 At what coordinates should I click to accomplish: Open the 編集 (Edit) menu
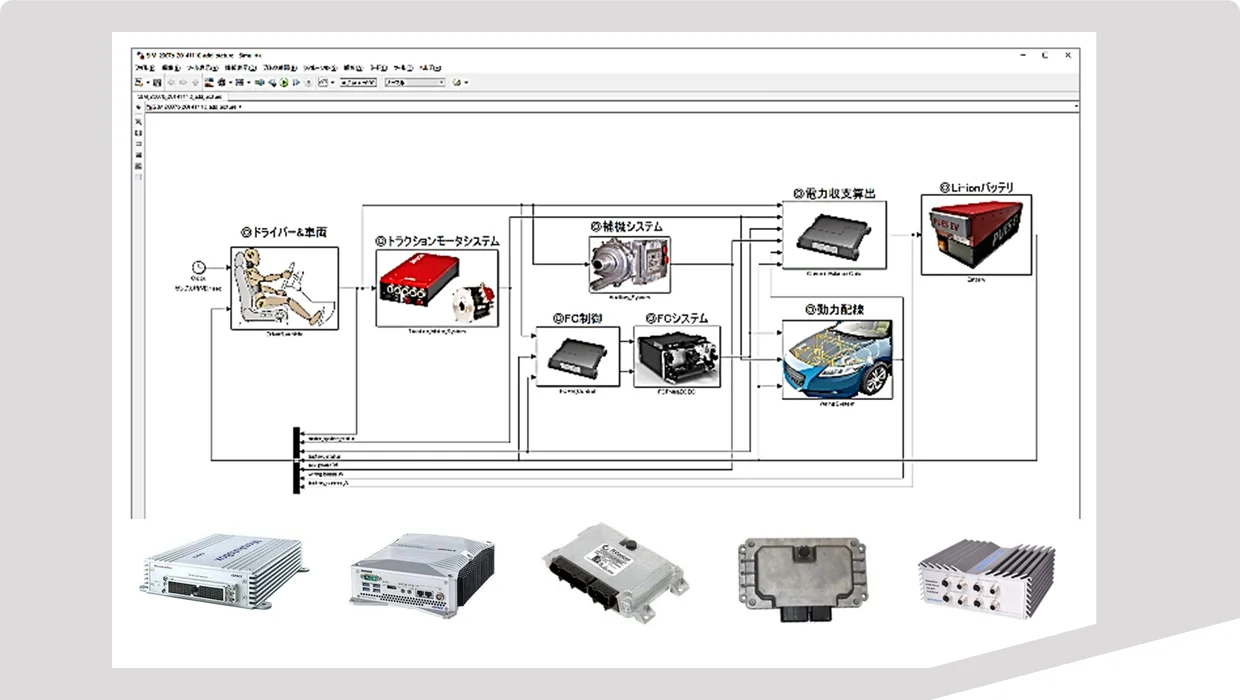pyautogui.click(x=171, y=68)
